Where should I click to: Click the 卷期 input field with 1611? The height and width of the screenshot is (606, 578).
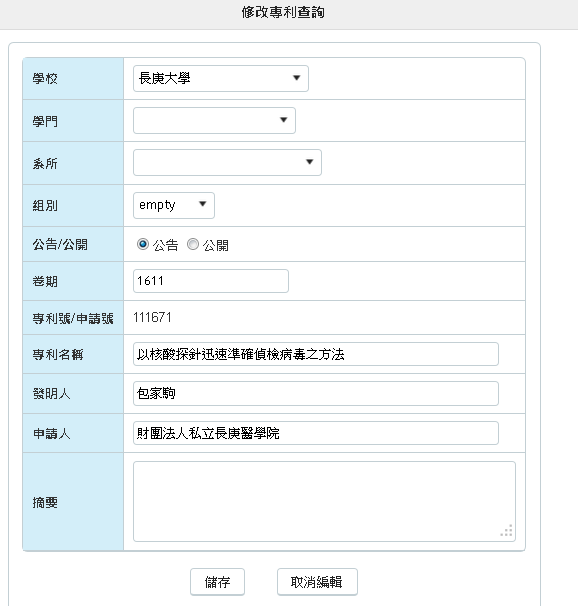coord(211,281)
